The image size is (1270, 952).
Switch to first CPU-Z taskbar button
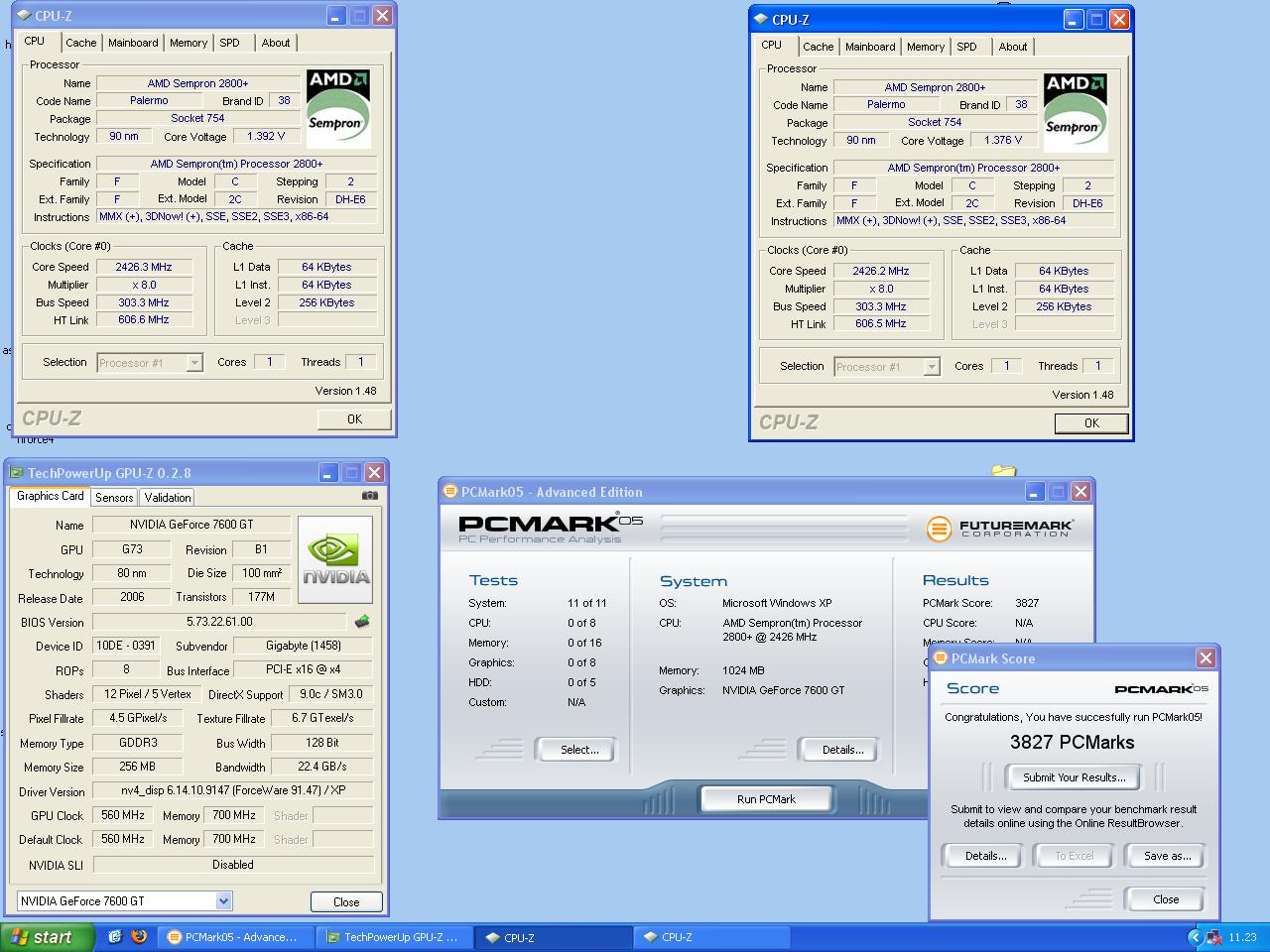point(553,937)
